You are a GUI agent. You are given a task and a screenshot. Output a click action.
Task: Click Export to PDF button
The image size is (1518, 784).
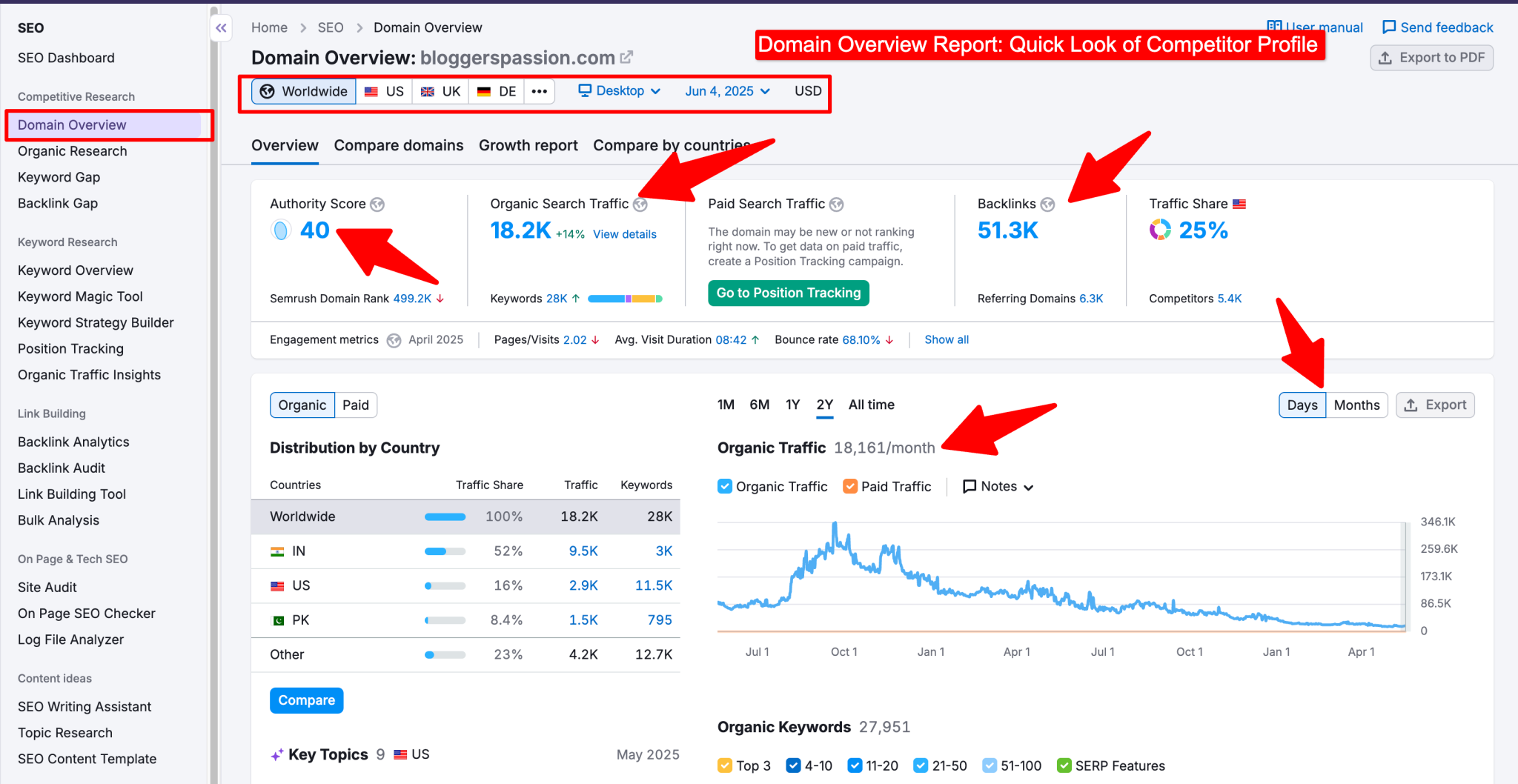pos(1432,58)
